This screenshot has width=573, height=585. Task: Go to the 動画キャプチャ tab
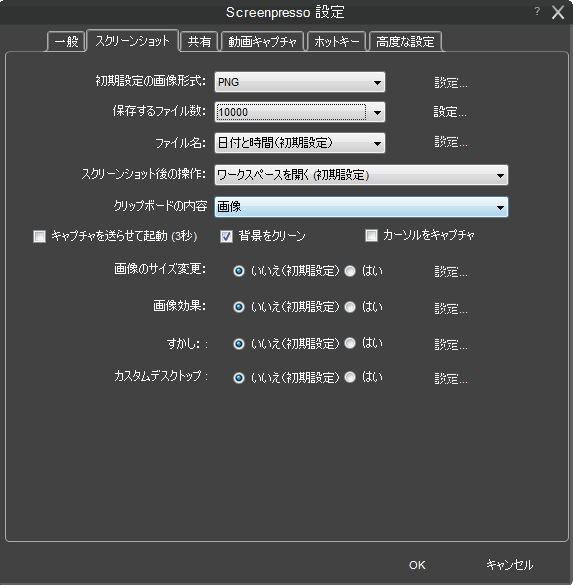tap(262, 41)
